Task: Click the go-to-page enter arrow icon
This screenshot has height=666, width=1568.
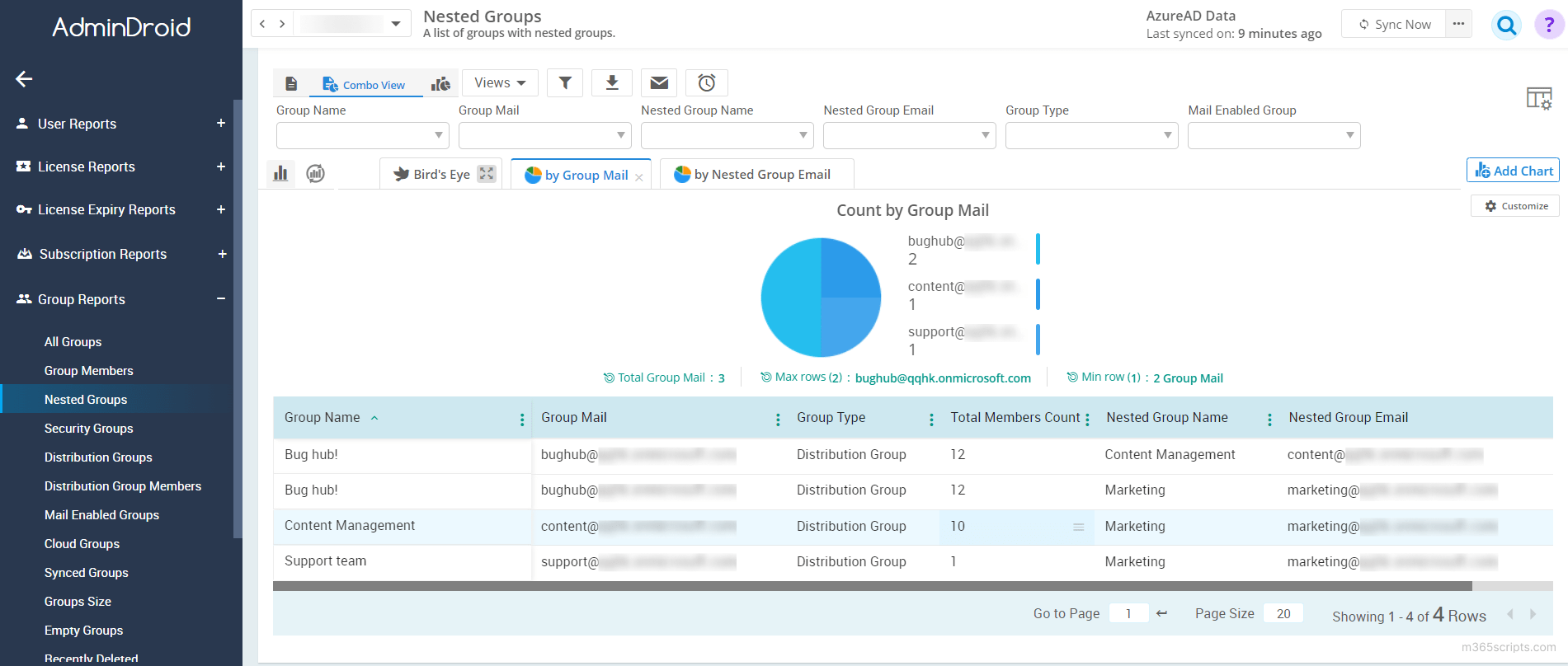Action: (1161, 613)
